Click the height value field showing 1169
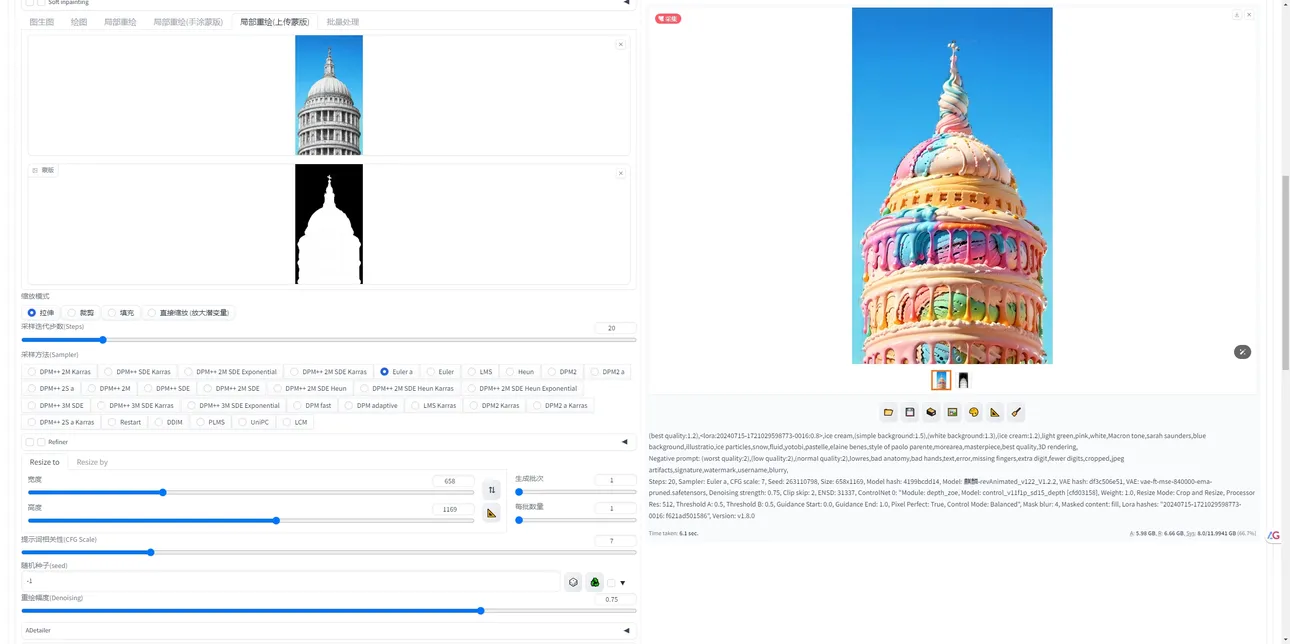Screen dimensions: 1290x644 [x=453, y=509]
